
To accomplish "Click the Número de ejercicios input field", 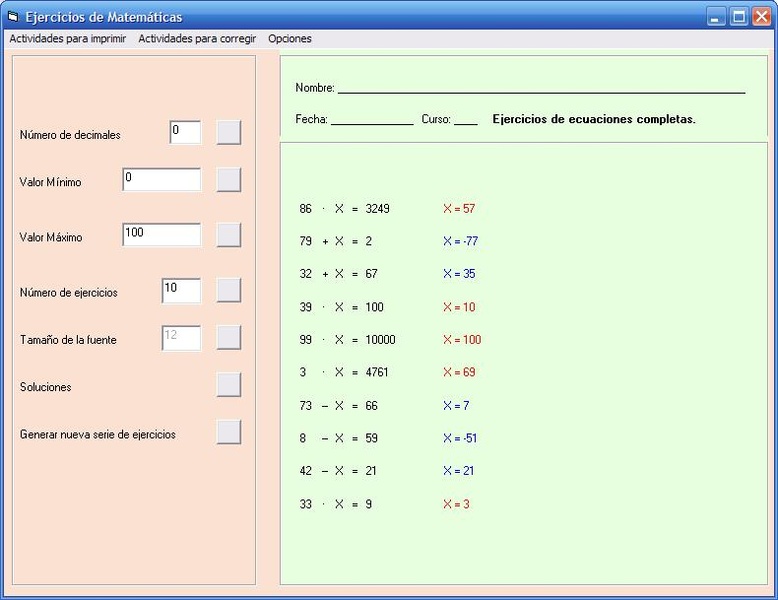I will pyautogui.click(x=181, y=290).
